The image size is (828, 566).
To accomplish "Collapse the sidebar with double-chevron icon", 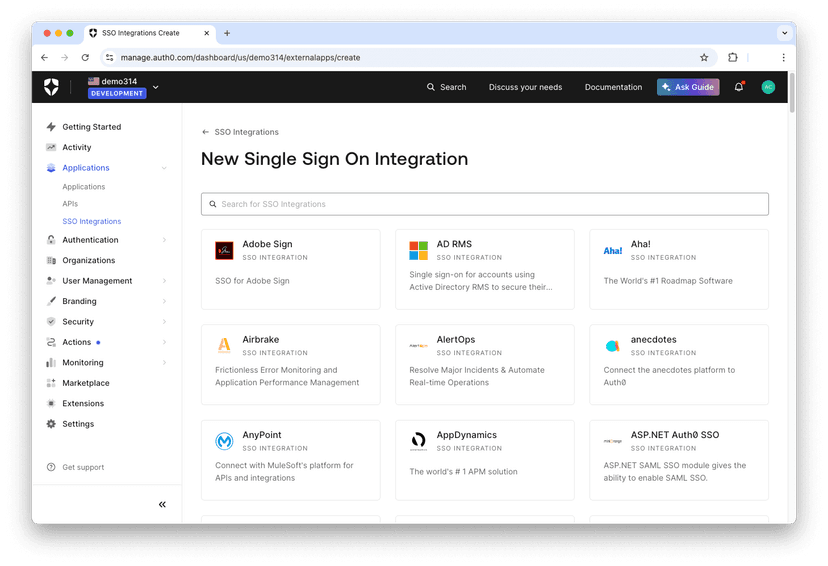I will click(x=162, y=505).
